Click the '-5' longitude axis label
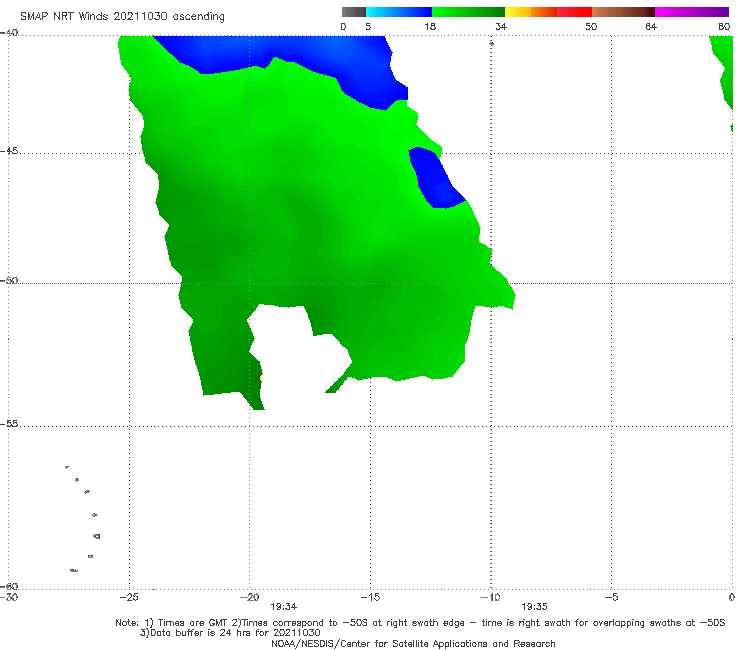This screenshot has height=650, width=740. [x=611, y=598]
